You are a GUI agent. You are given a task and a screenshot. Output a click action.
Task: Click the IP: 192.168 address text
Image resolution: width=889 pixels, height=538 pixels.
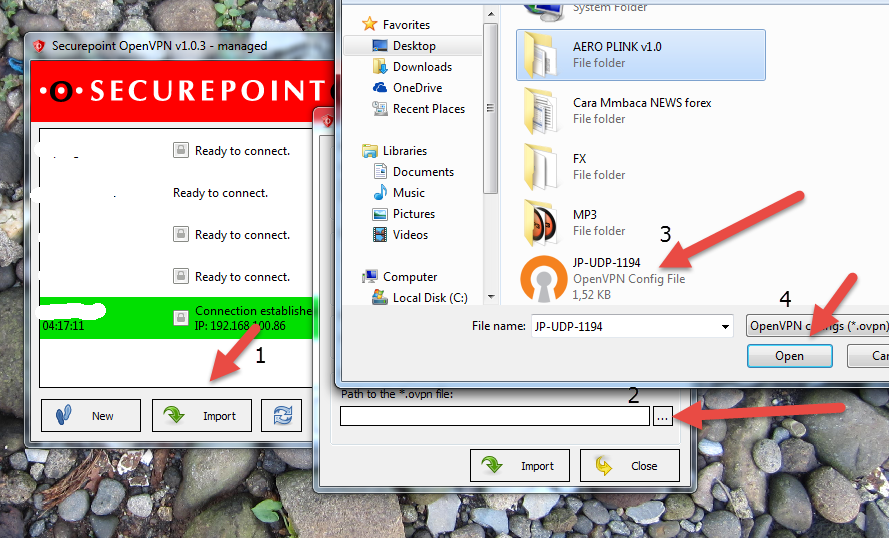pos(240,326)
